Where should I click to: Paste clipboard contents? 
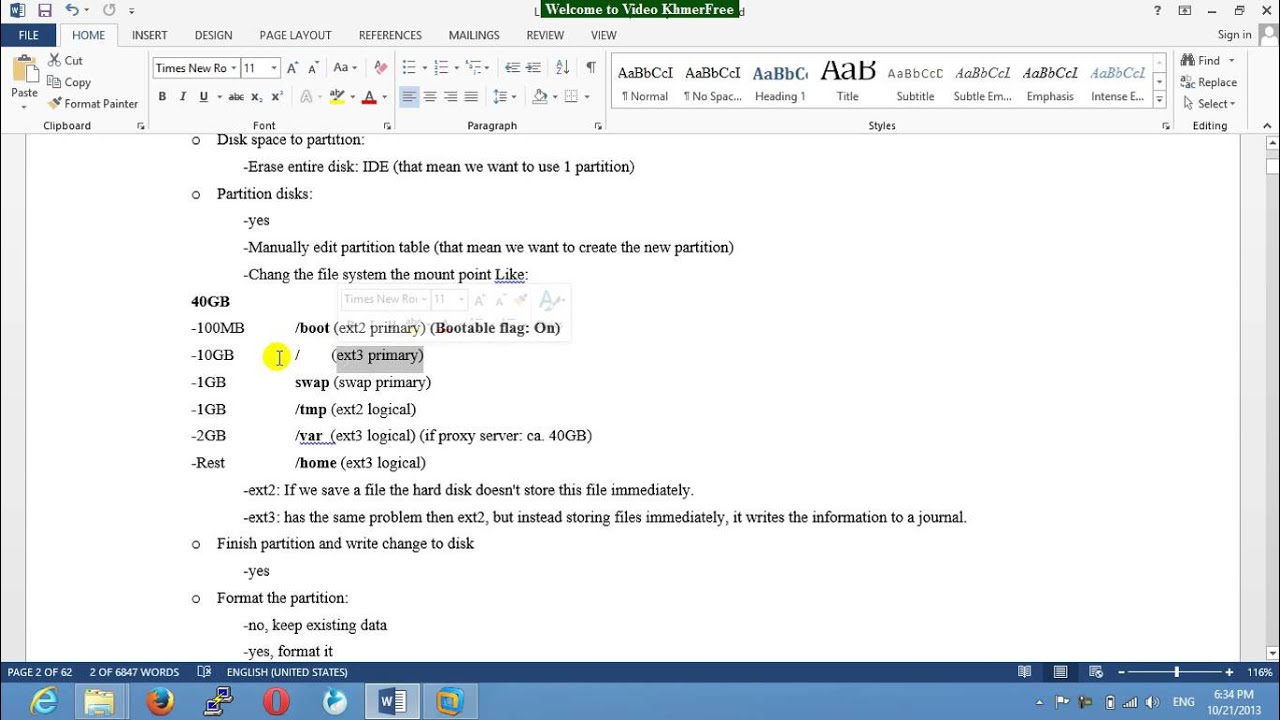[x=24, y=78]
